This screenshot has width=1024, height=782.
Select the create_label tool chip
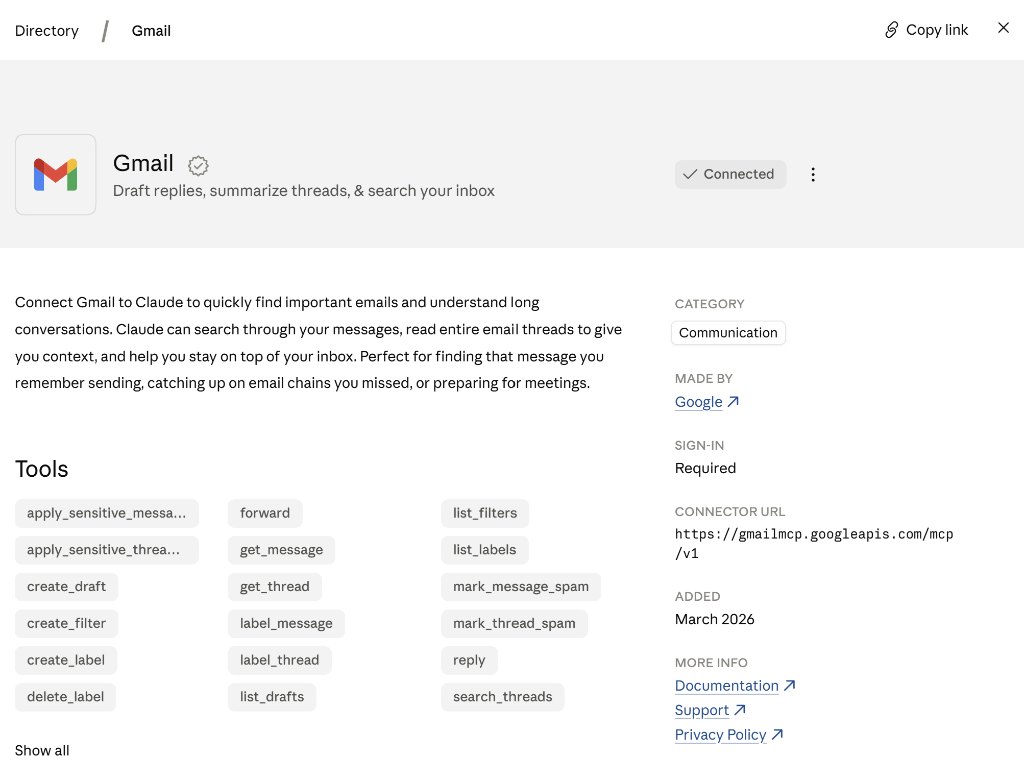65,660
